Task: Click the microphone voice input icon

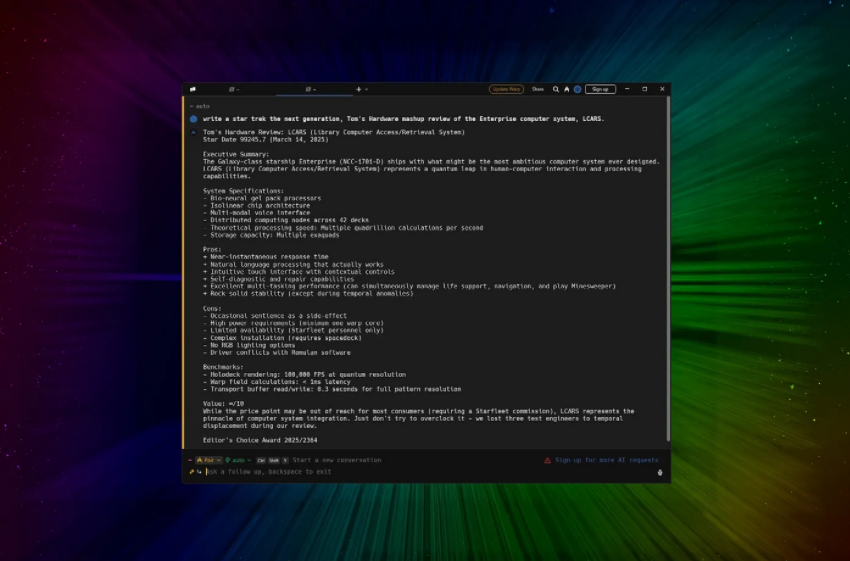Action: click(660, 473)
